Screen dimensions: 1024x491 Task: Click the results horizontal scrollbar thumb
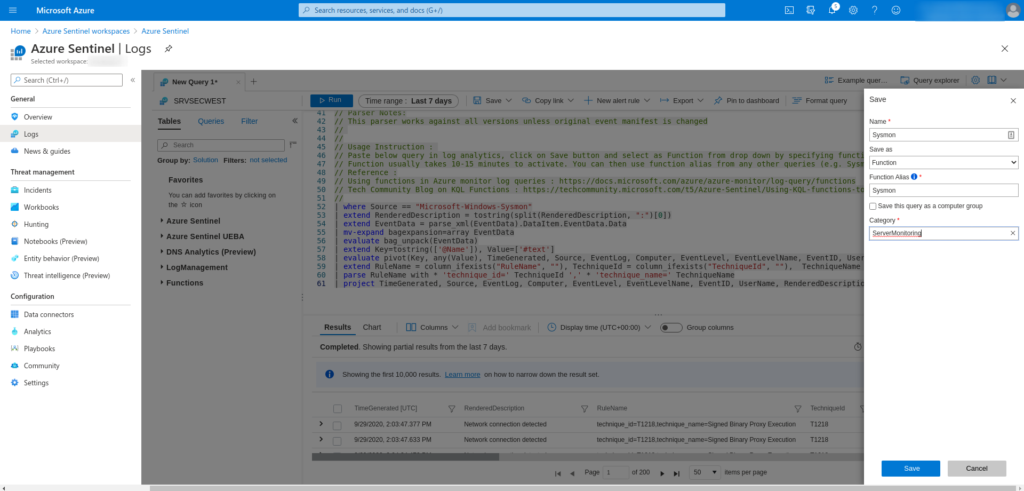coord(405,457)
